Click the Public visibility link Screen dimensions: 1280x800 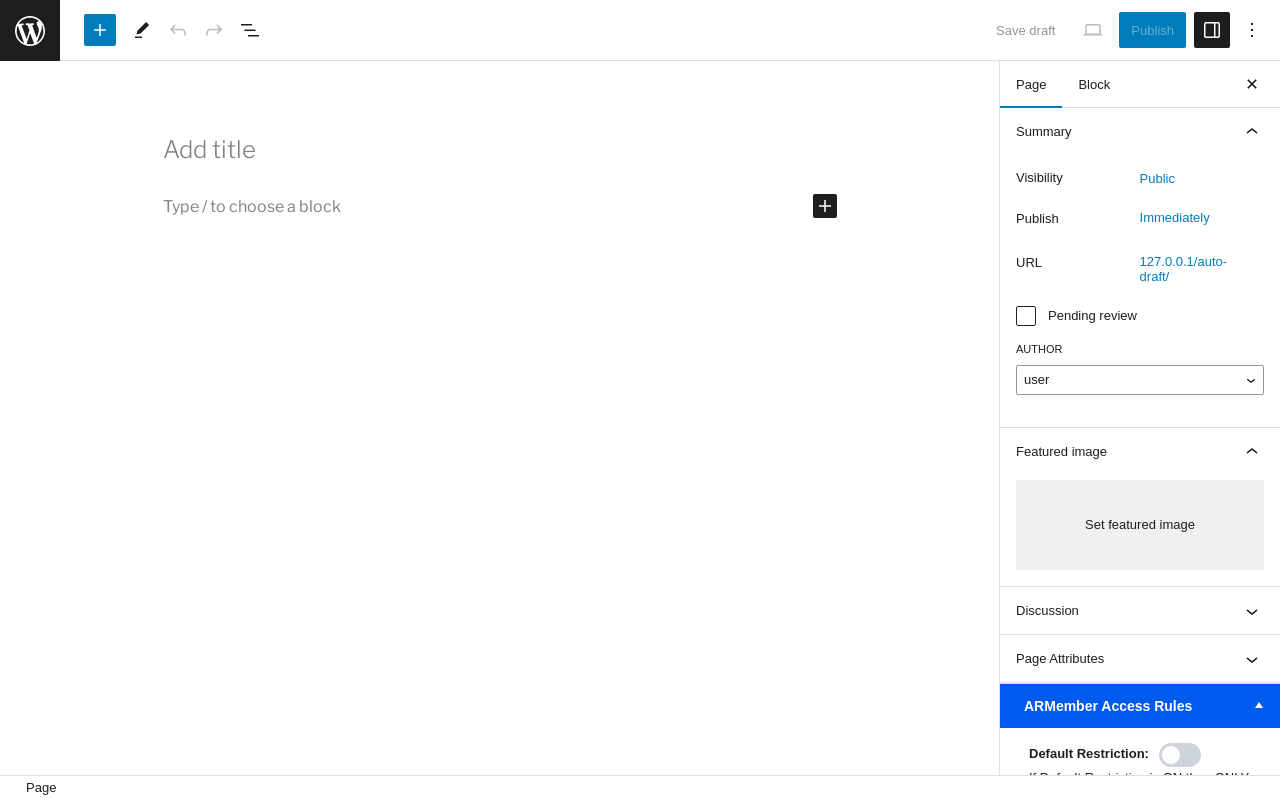pos(1157,178)
